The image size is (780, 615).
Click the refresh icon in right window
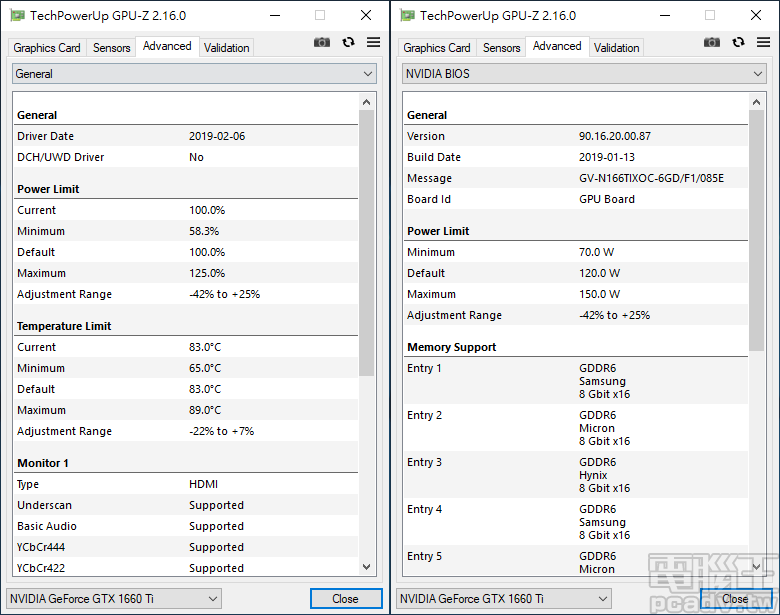pyautogui.click(x=738, y=42)
